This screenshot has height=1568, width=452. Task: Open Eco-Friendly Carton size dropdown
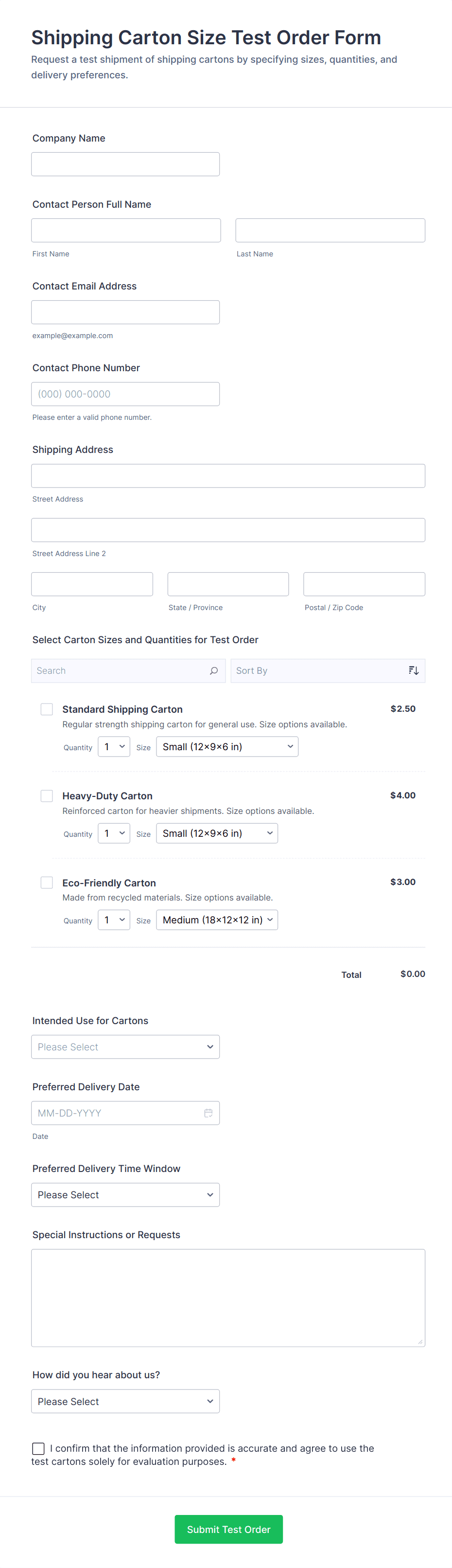217,920
